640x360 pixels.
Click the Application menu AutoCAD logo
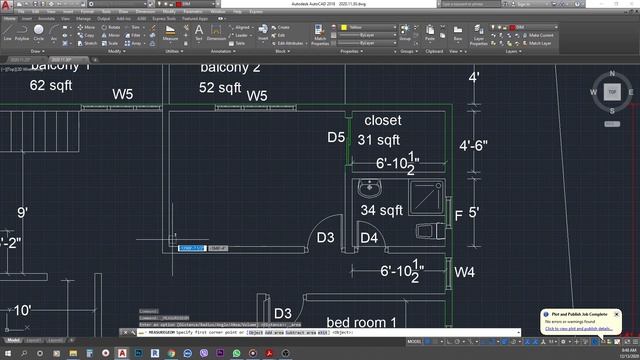pyautogui.click(x=6, y=5)
